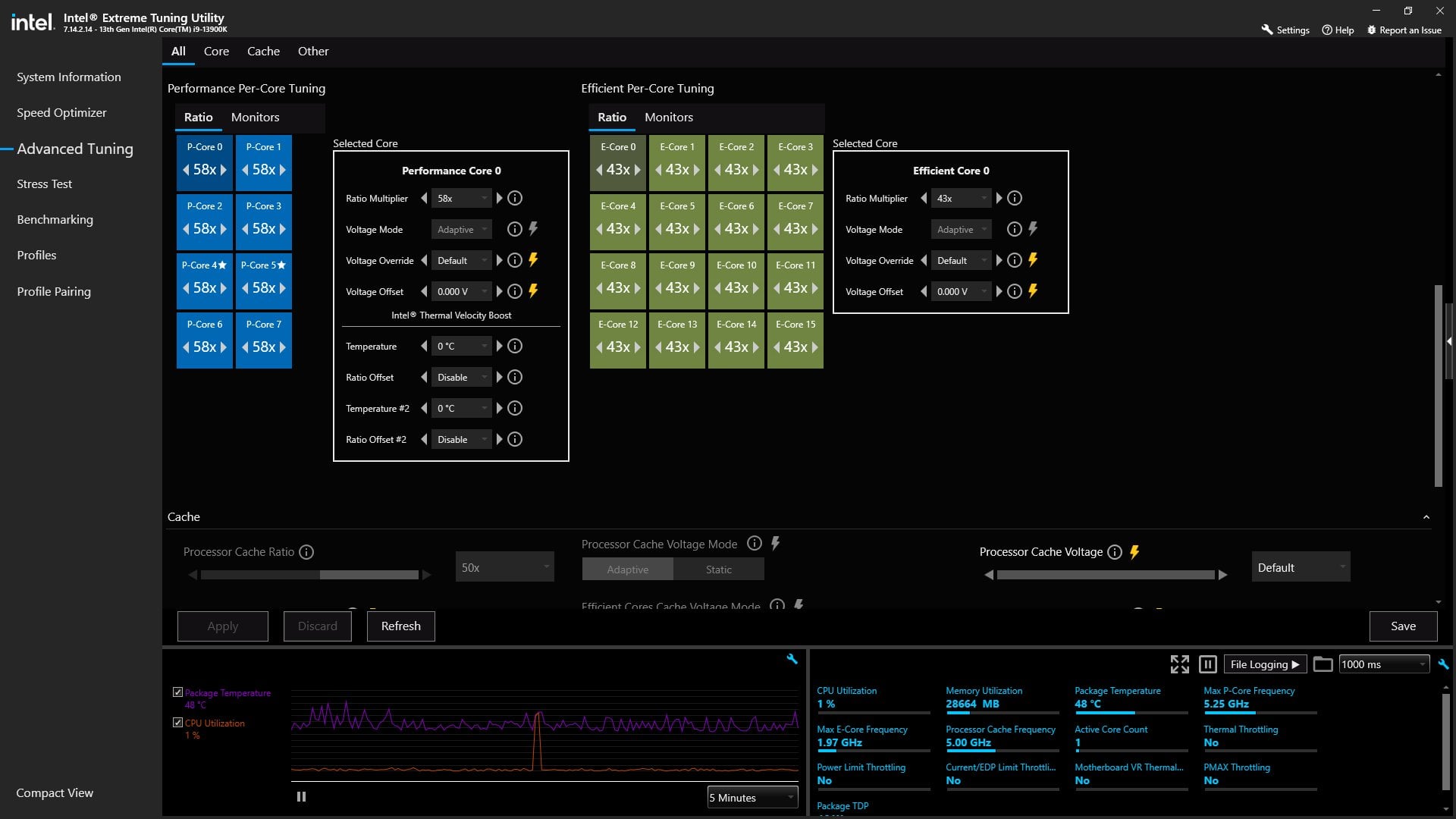1456x819 pixels.
Task: Pause the monitoring with the pause icon
Action: [x=1208, y=664]
